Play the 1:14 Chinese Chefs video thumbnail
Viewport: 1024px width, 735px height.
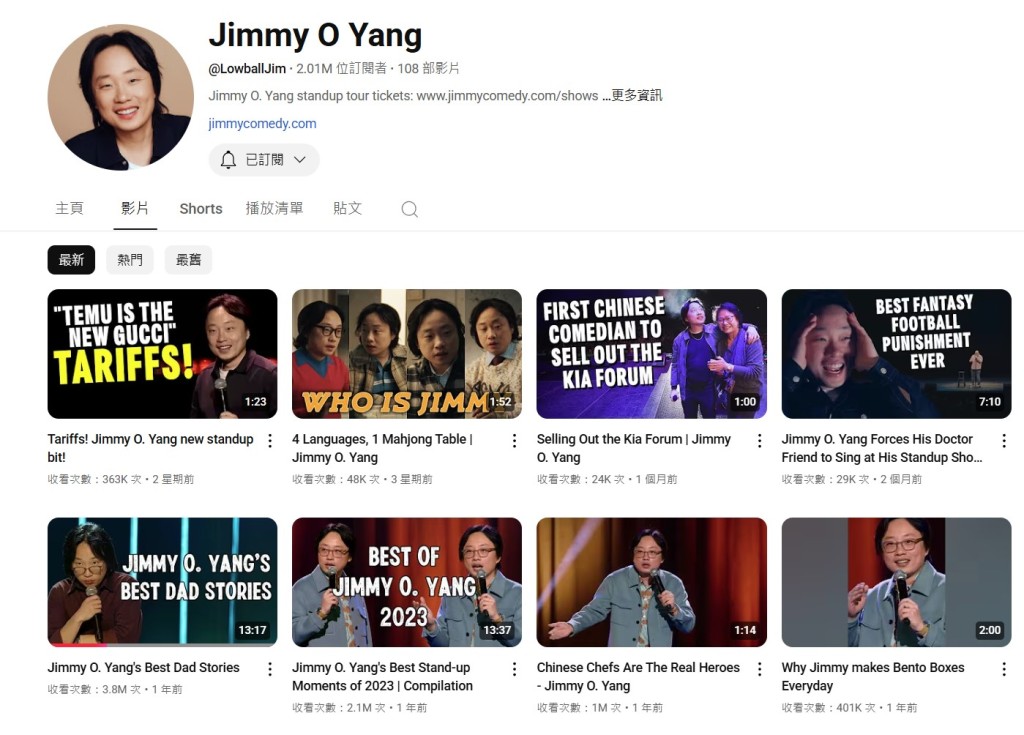(652, 582)
